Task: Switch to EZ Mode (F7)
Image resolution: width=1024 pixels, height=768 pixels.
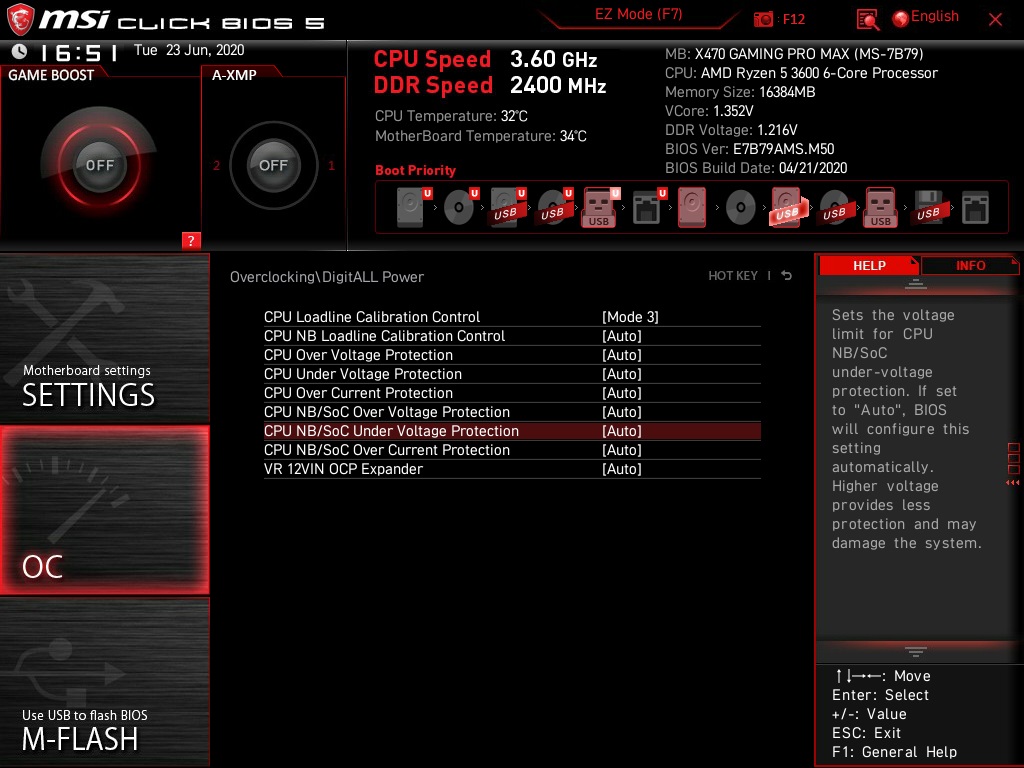Action: tap(639, 15)
